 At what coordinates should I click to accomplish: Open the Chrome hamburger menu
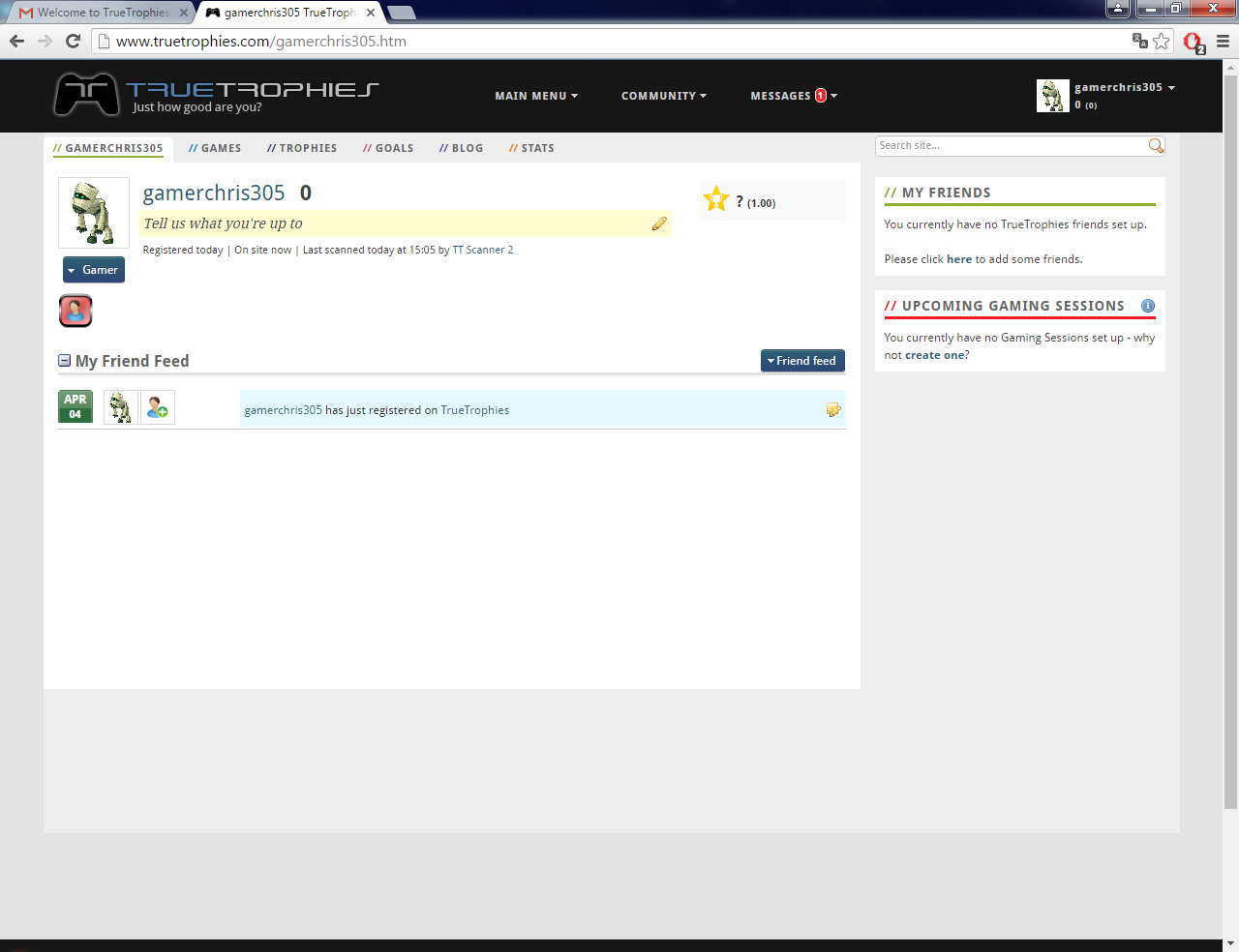click(x=1223, y=41)
